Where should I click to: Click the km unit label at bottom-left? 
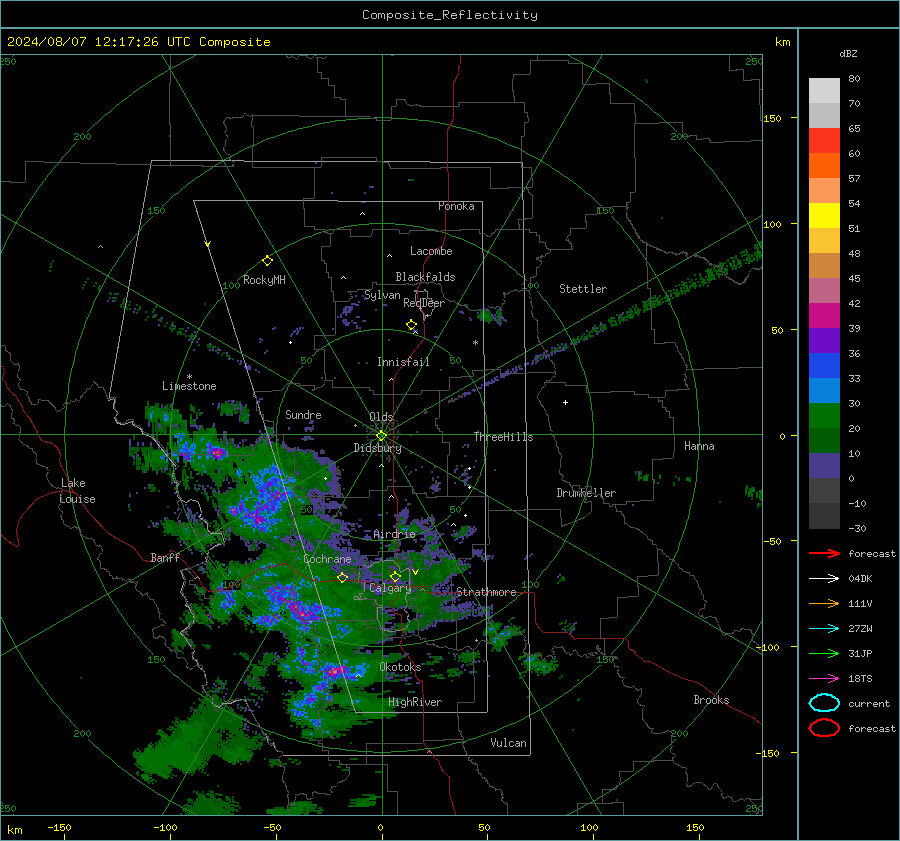[x=15, y=830]
